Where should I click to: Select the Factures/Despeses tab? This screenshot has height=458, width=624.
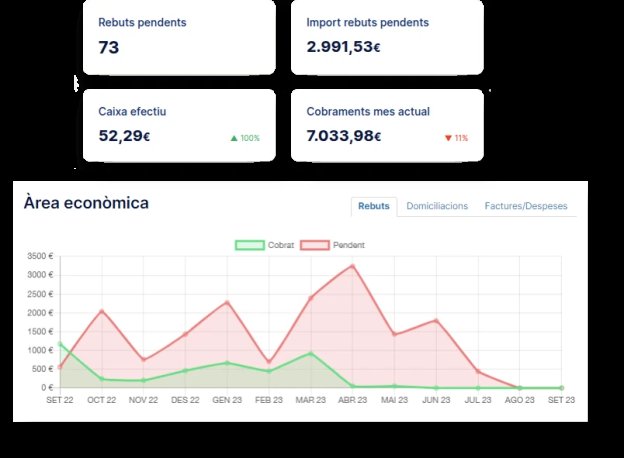coord(526,206)
